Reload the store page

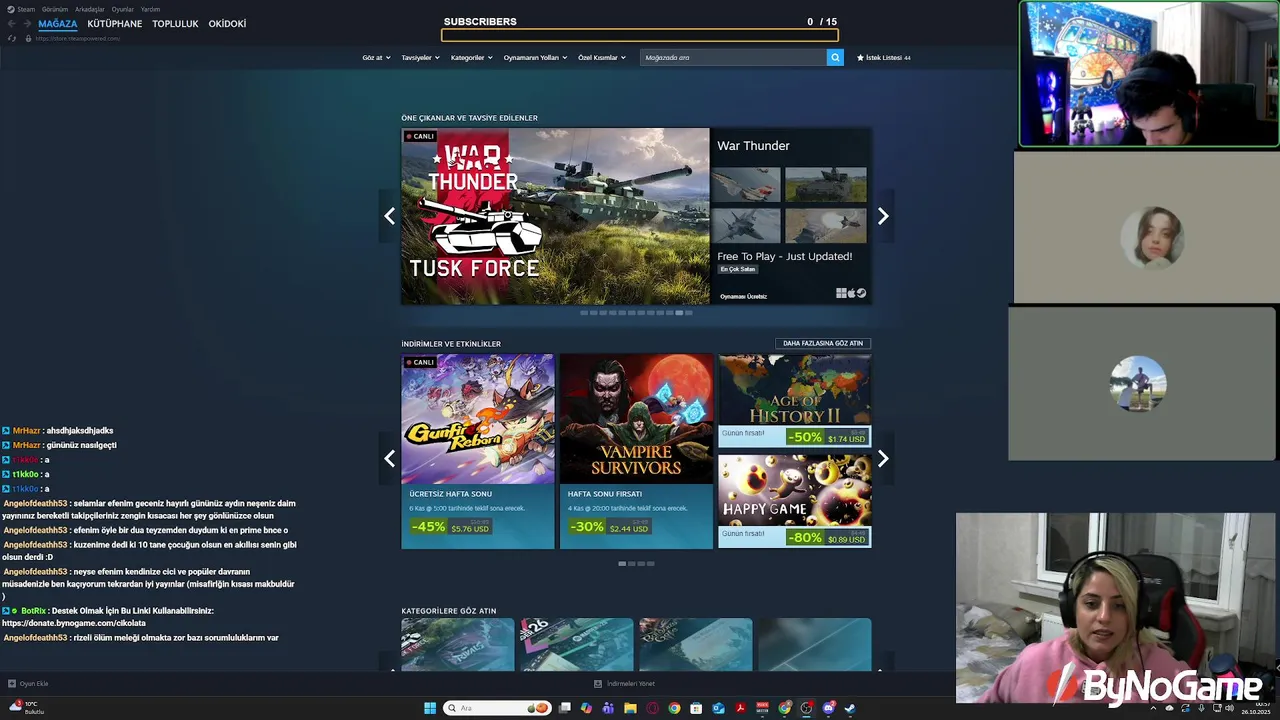tap(12, 38)
